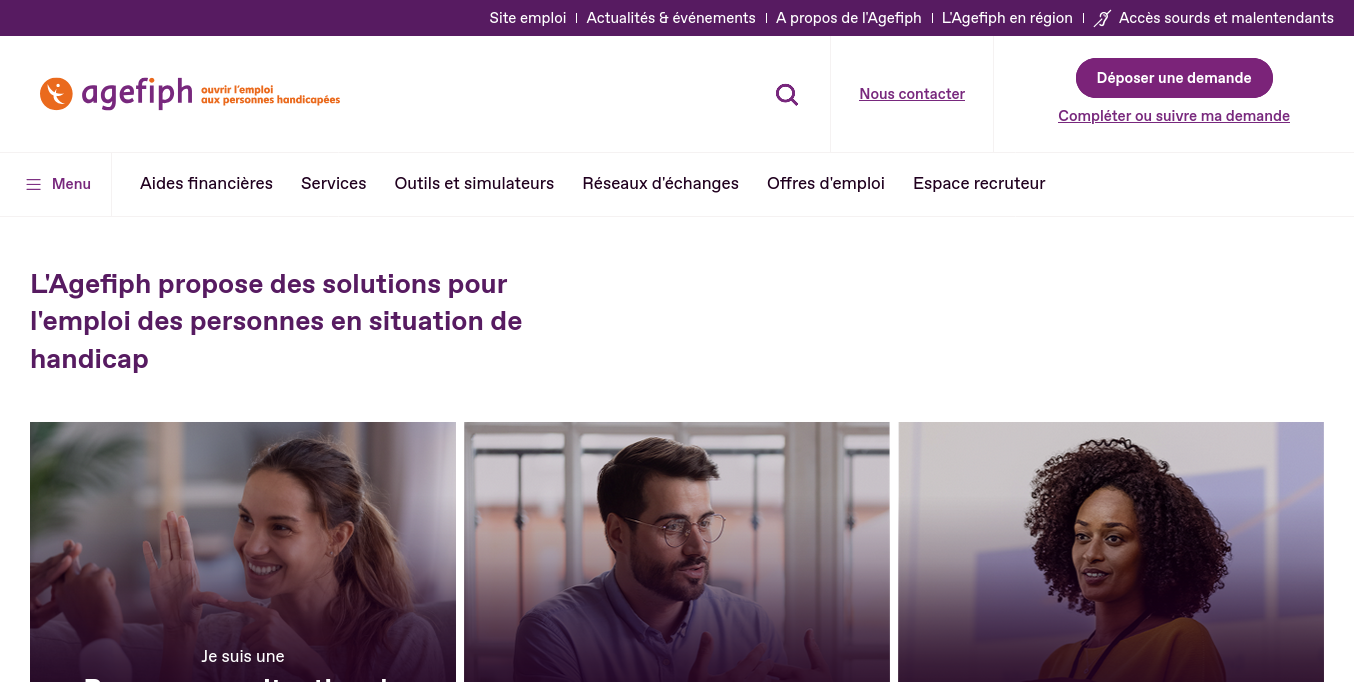The width and height of the screenshot is (1366, 682).
Task: Go to A propos de l'Agefiph
Action: (x=849, y=18)
